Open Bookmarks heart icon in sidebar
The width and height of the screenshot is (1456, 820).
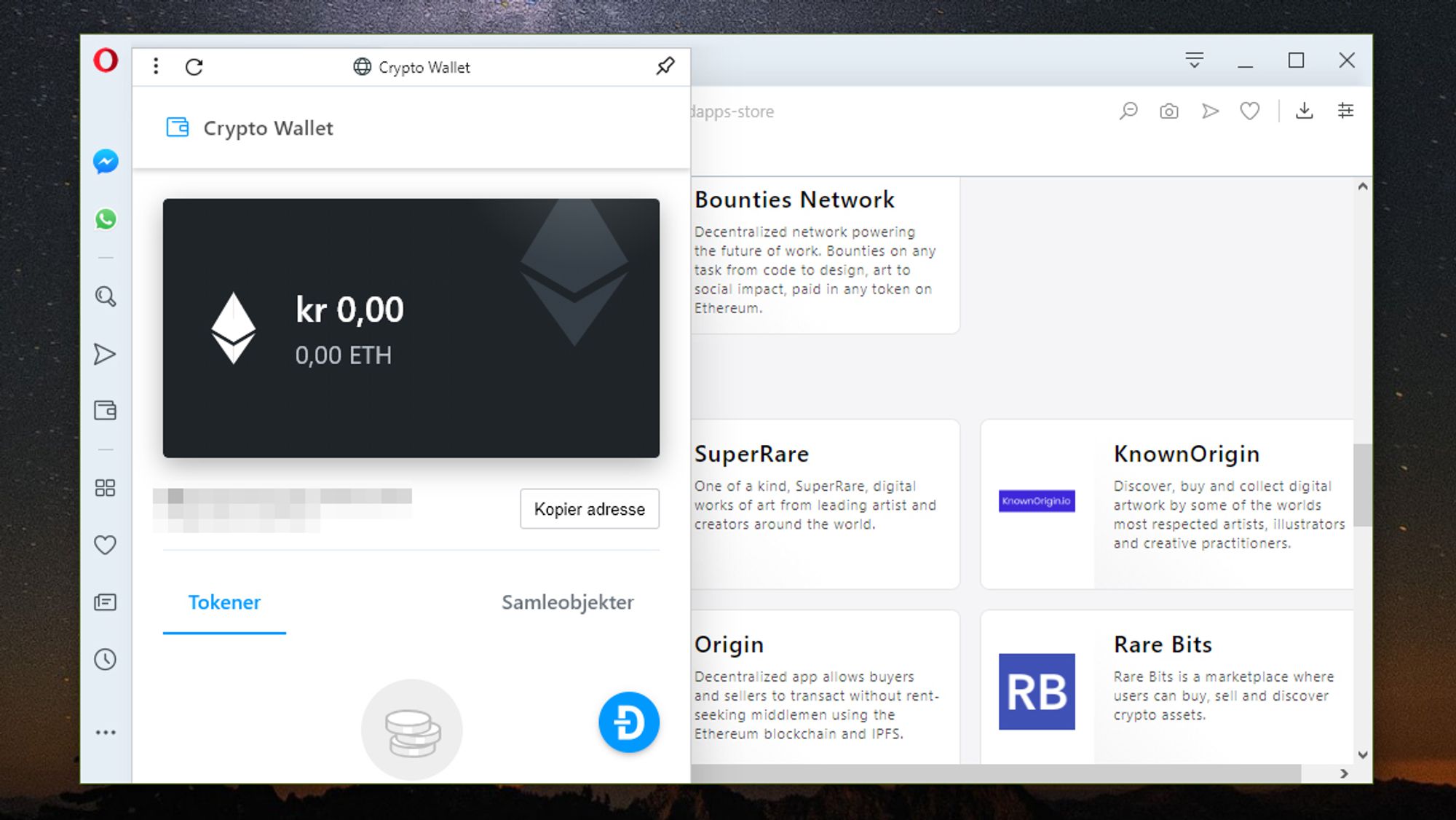pyautogui.click(x=106, y=545)
